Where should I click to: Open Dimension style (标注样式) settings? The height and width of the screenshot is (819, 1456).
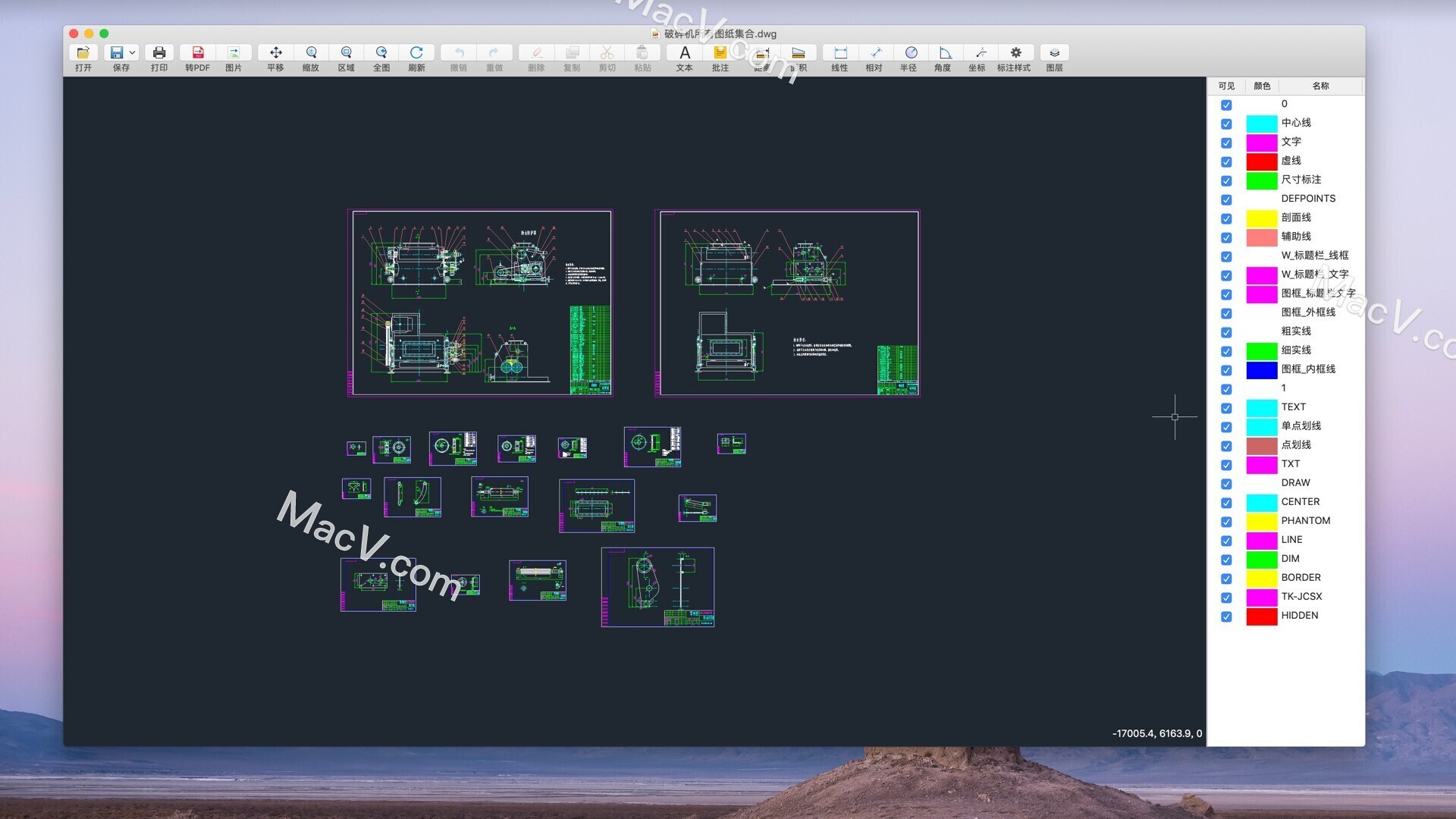coord(1015,53)
